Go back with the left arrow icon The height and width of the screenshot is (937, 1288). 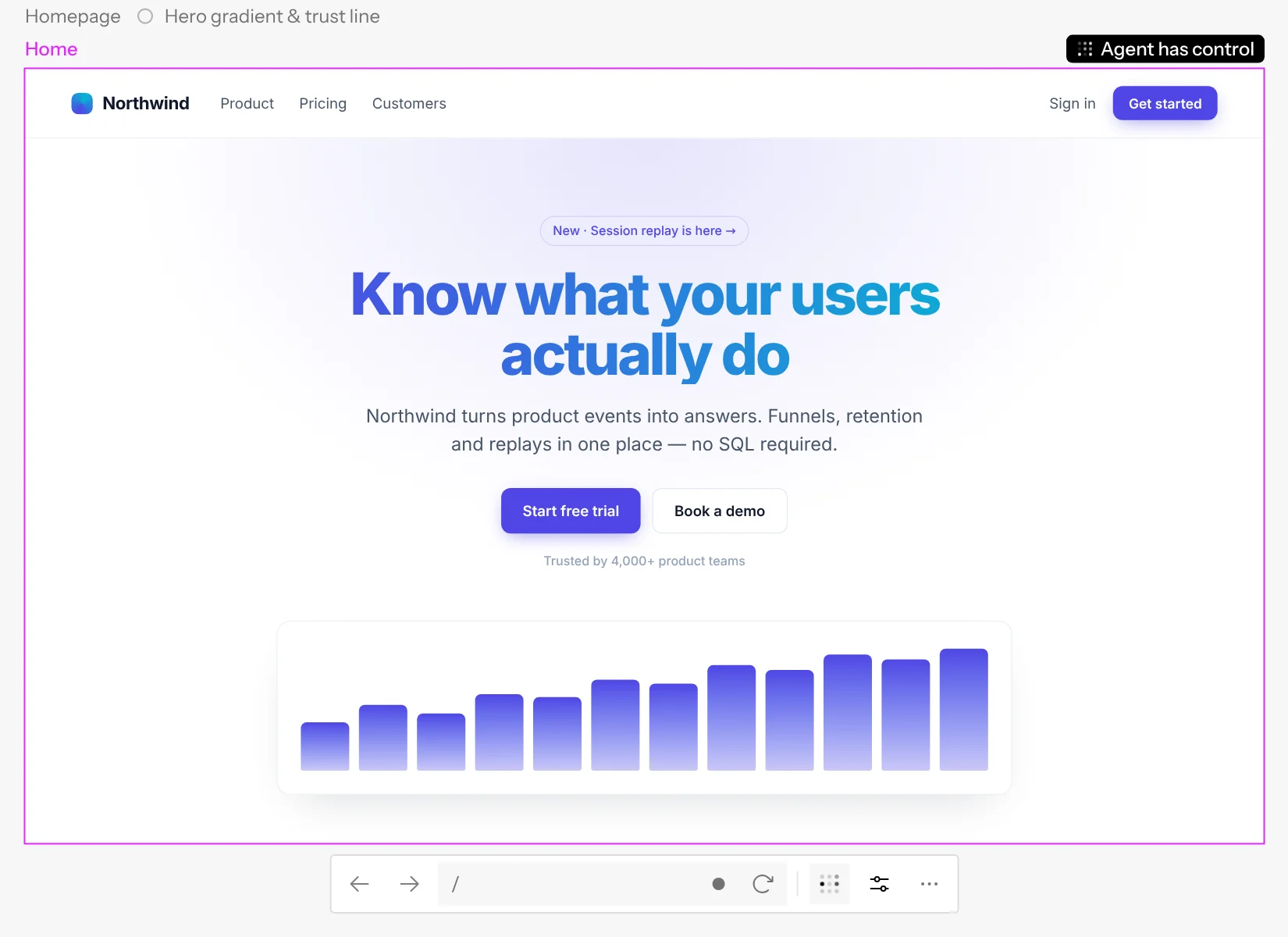coord(360,884)
